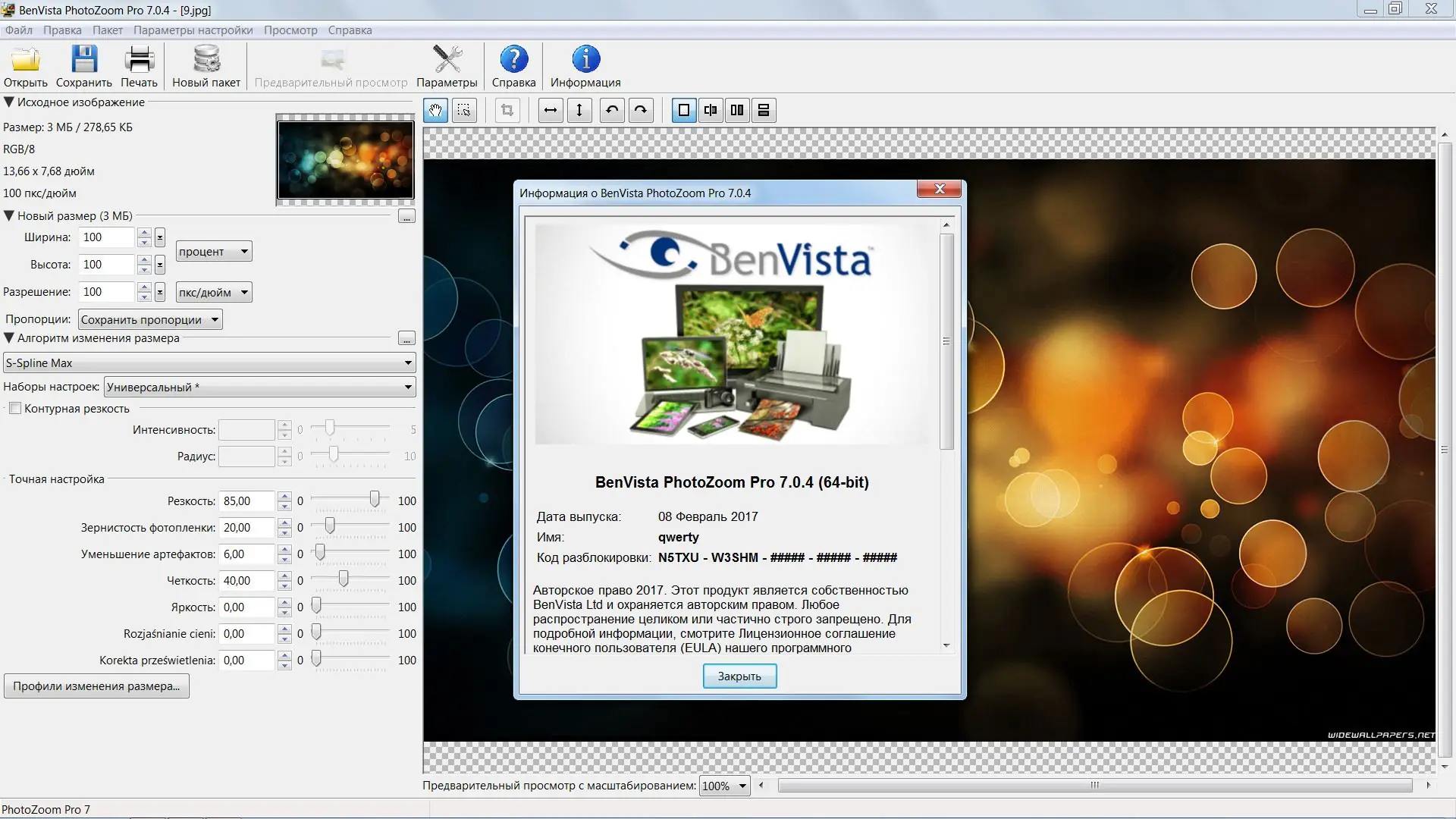
Task: Click the Резкость slider handle
Action: [x=375, y=500]
